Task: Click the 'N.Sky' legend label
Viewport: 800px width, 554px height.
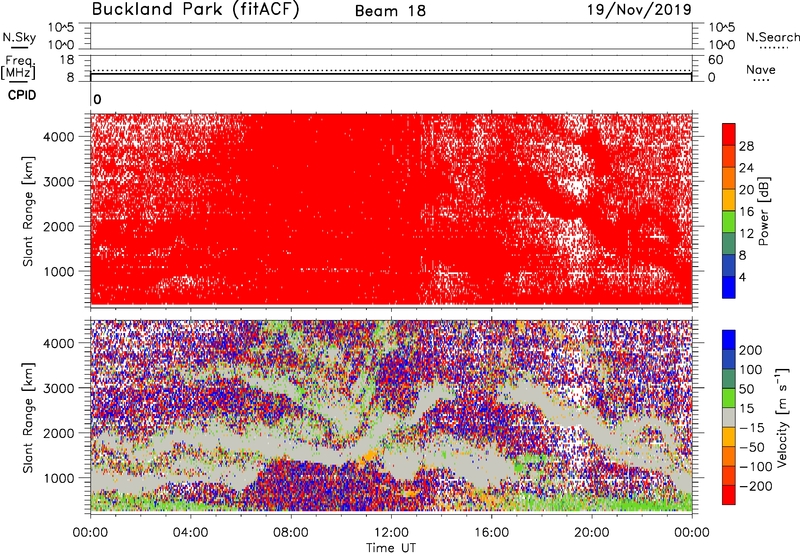Action: click(19, 38)
